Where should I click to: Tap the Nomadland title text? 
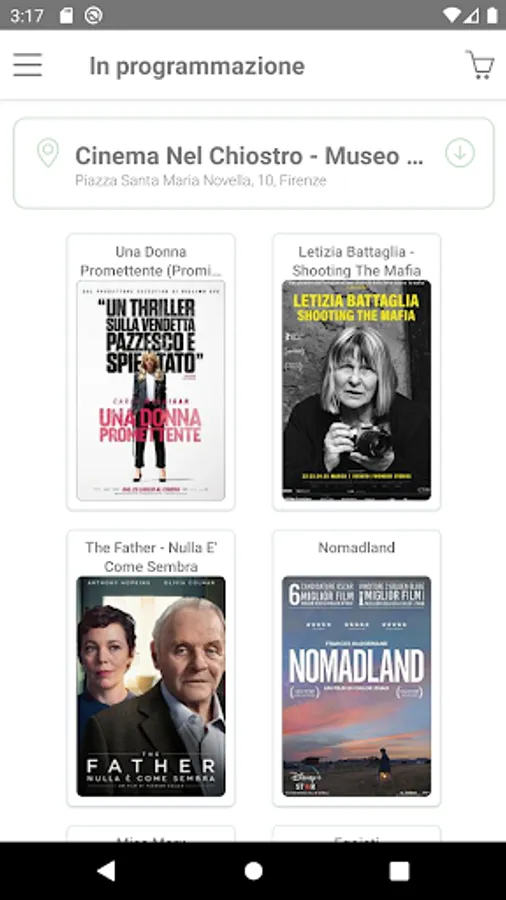click(356, 548)
